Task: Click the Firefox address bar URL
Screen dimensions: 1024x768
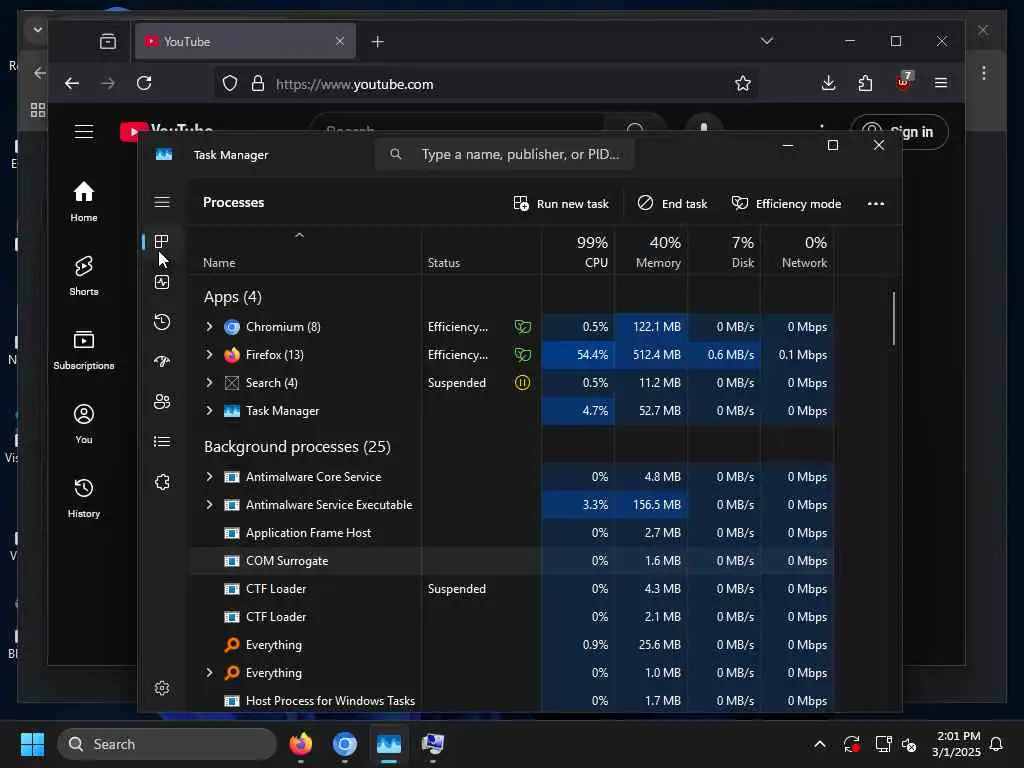Action: [355, 84]
